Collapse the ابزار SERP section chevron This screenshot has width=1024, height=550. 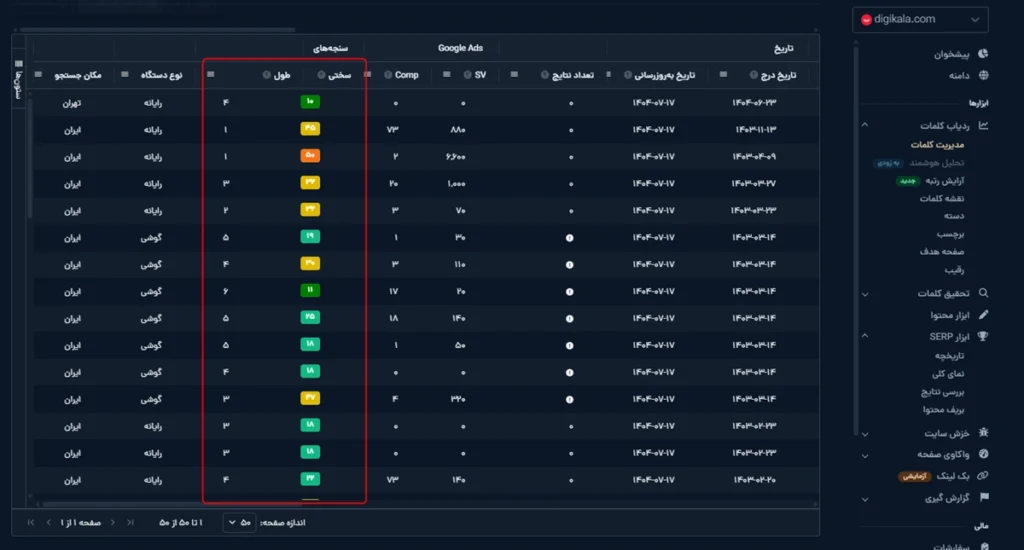[865, 336]
